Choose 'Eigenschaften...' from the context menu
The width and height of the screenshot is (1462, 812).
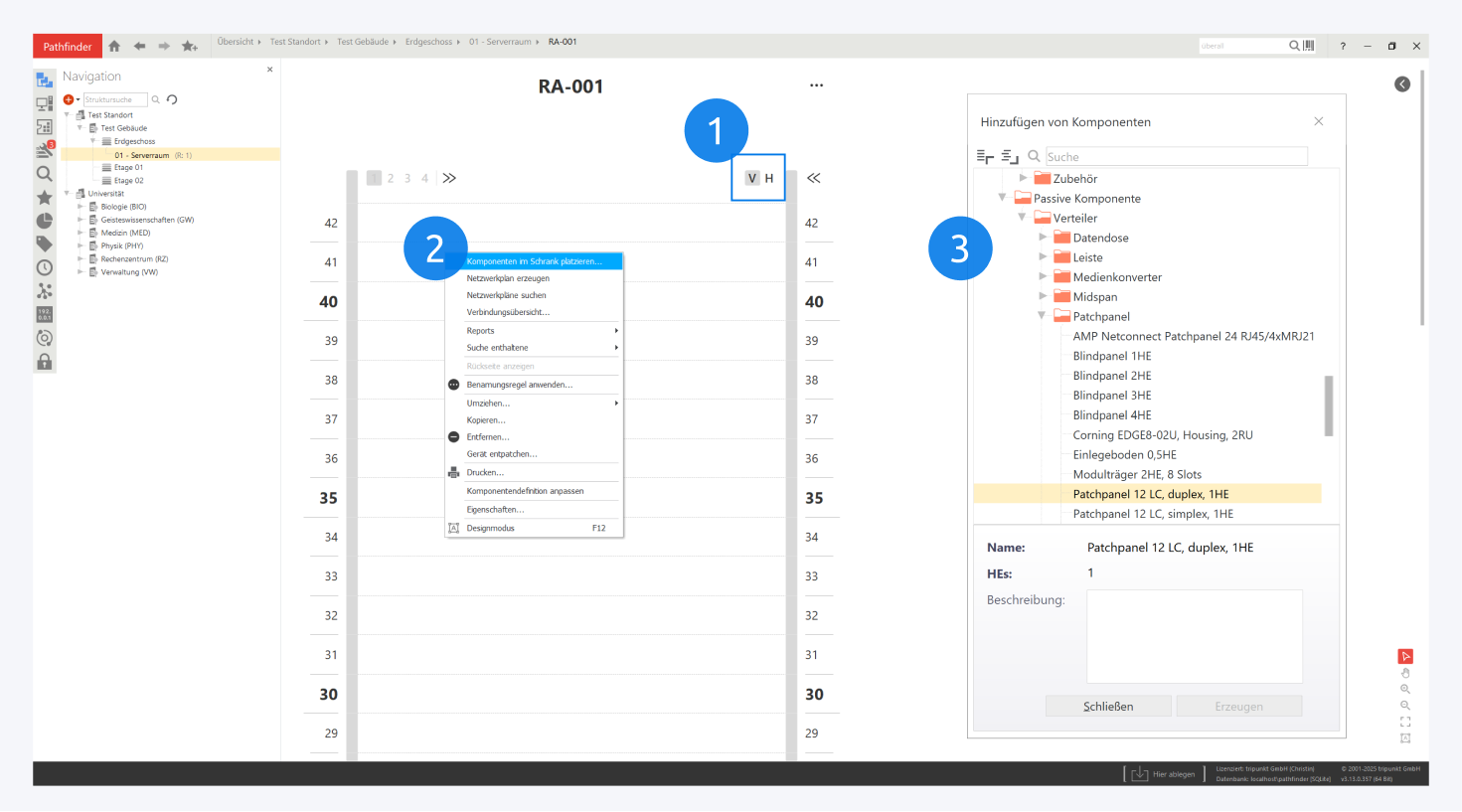pos(495,510)
